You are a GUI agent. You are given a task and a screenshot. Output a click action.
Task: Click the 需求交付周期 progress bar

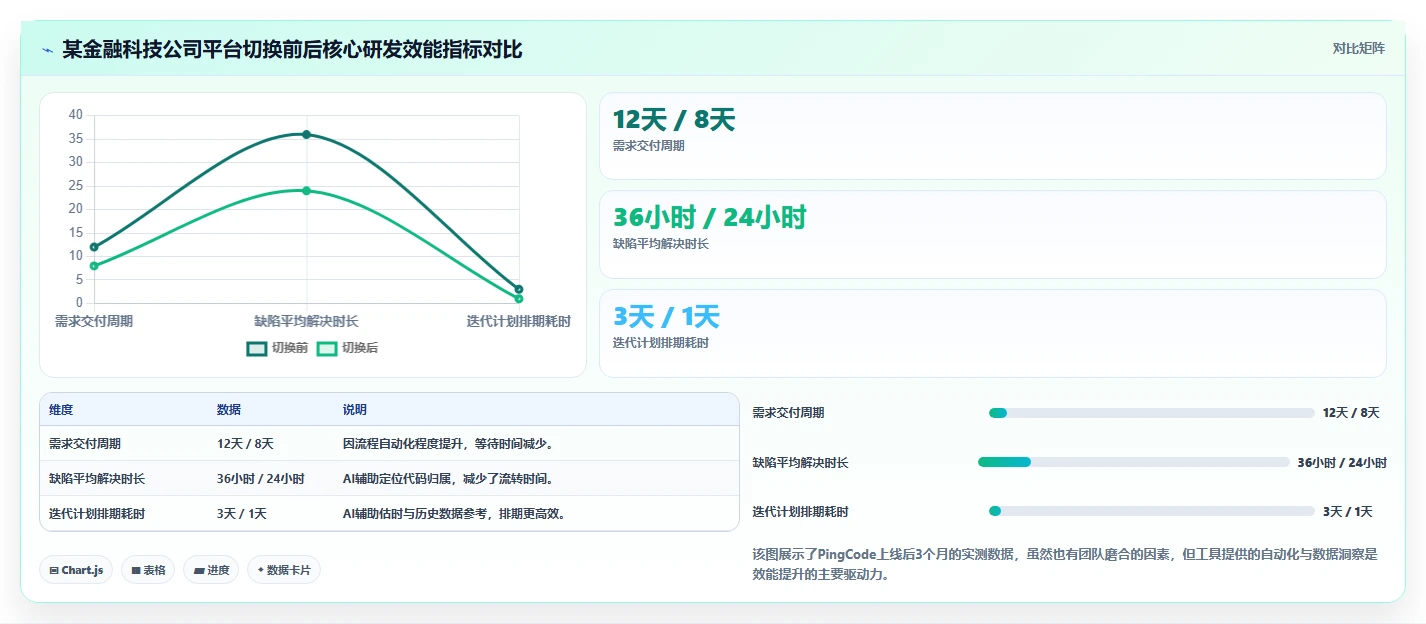point(1151,413)
